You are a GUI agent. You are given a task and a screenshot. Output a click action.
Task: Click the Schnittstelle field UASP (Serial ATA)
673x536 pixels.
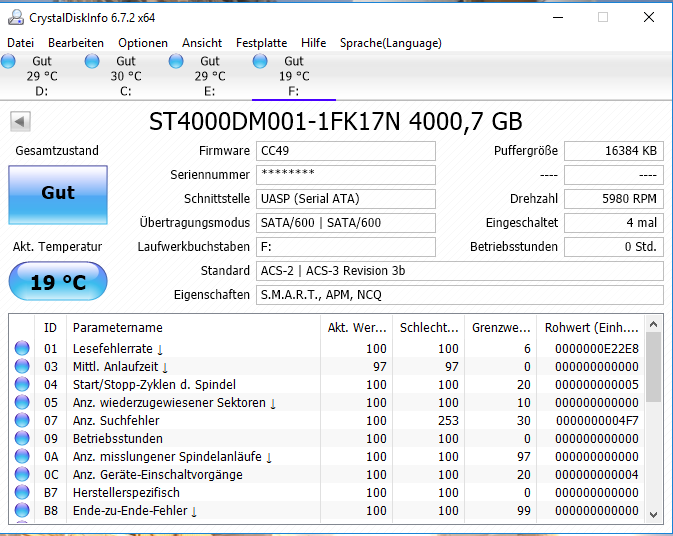point(346,199)
